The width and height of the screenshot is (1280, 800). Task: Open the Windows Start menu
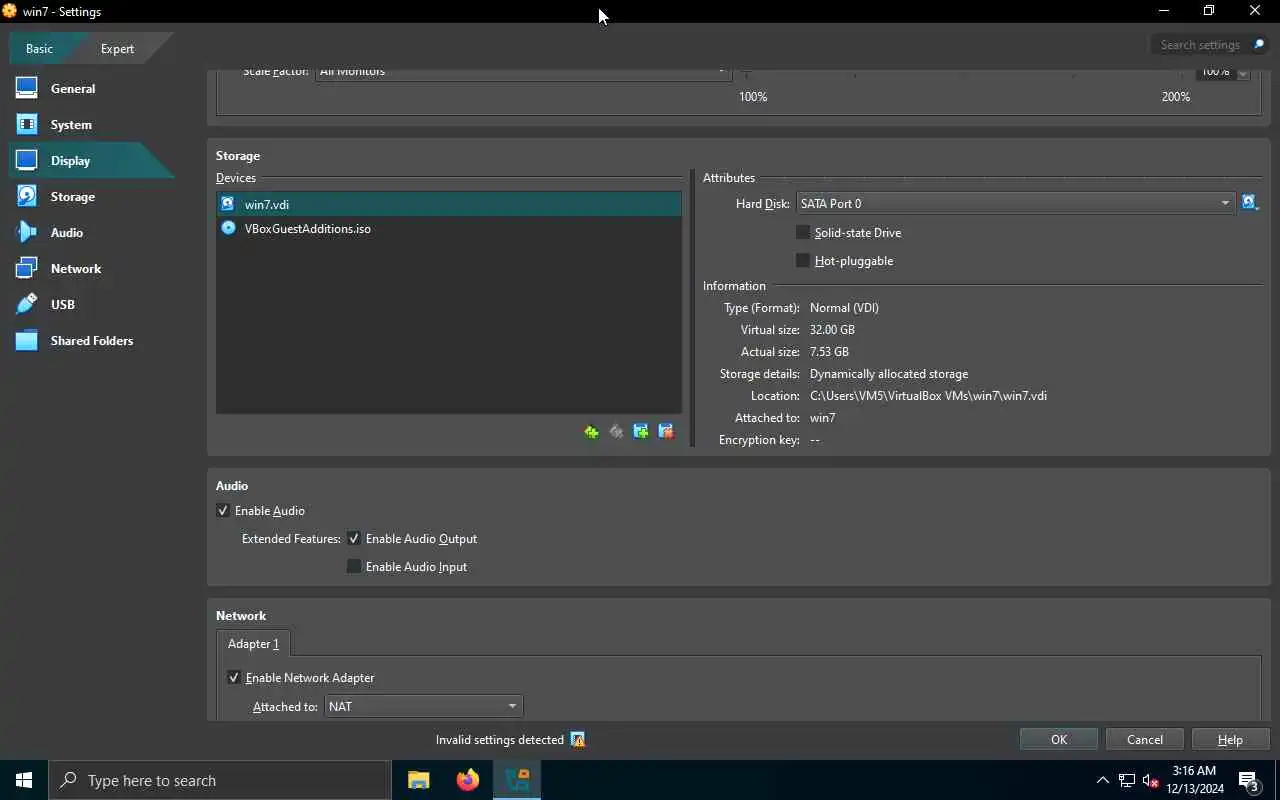(24, 780)
